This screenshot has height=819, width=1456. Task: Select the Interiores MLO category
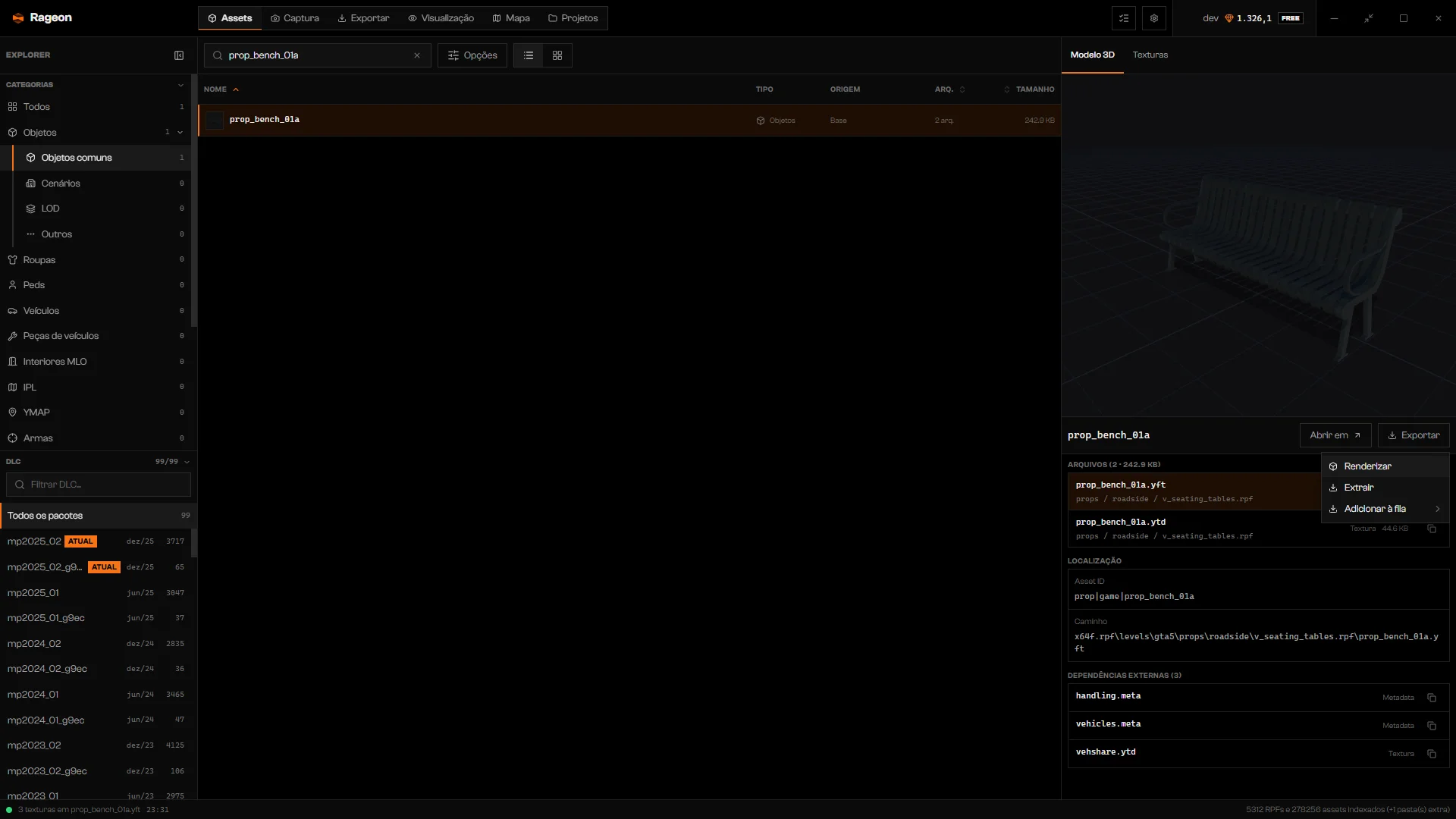click(x=96, y=362)
